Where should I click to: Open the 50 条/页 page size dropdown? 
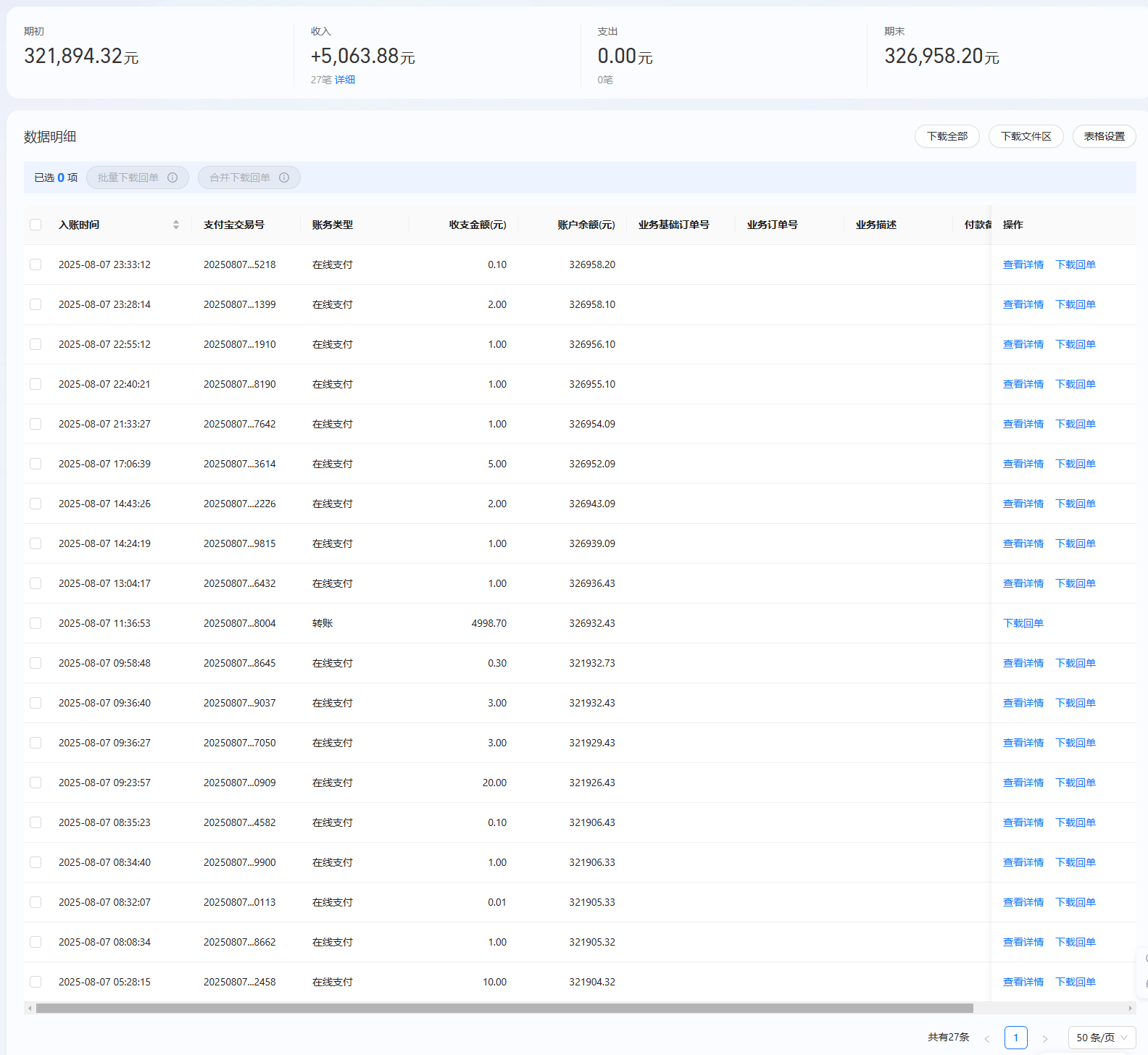tap(1102, 1038)
